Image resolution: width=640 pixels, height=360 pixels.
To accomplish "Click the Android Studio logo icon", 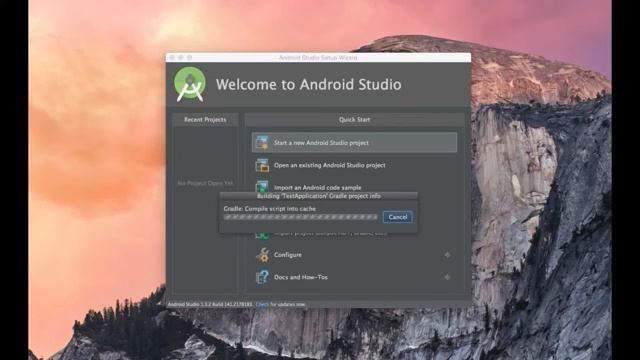I will 190,84.
